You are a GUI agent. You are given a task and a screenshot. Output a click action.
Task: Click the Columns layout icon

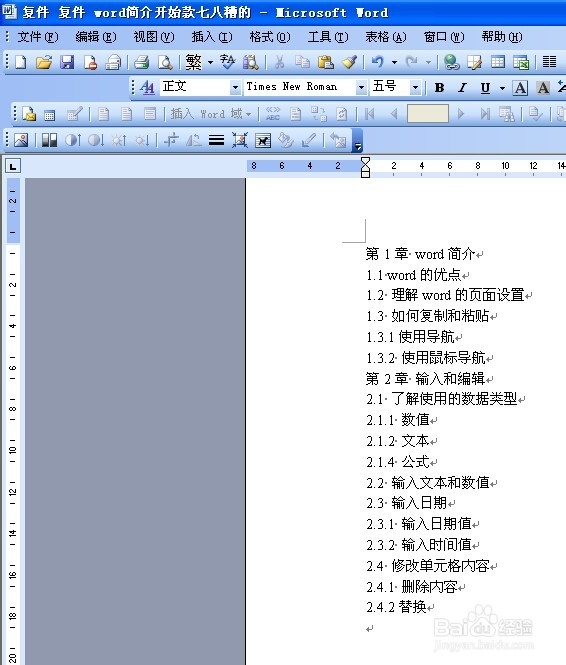[549, 62]
